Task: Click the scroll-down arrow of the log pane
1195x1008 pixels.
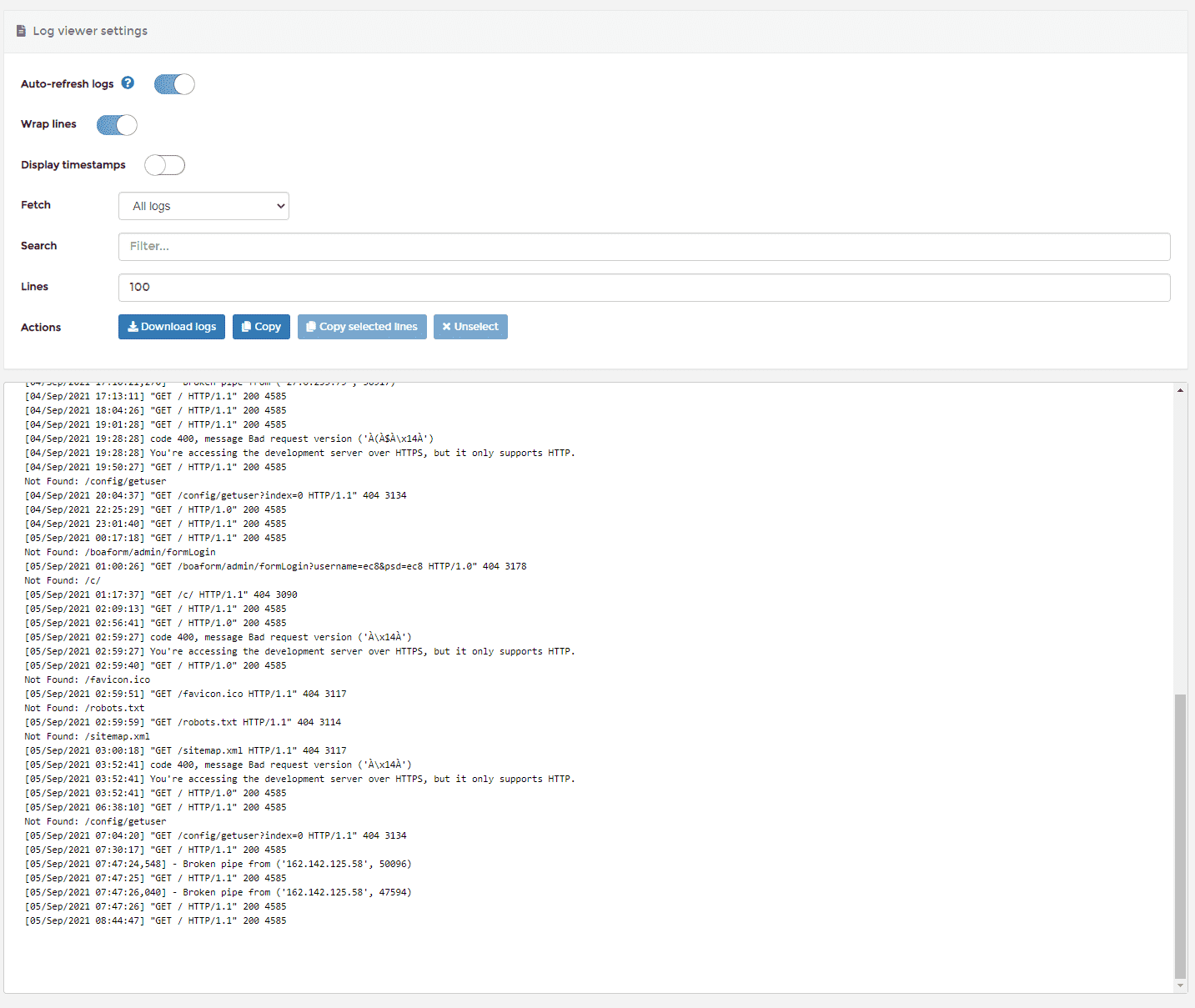Action: click(1180, 985)
